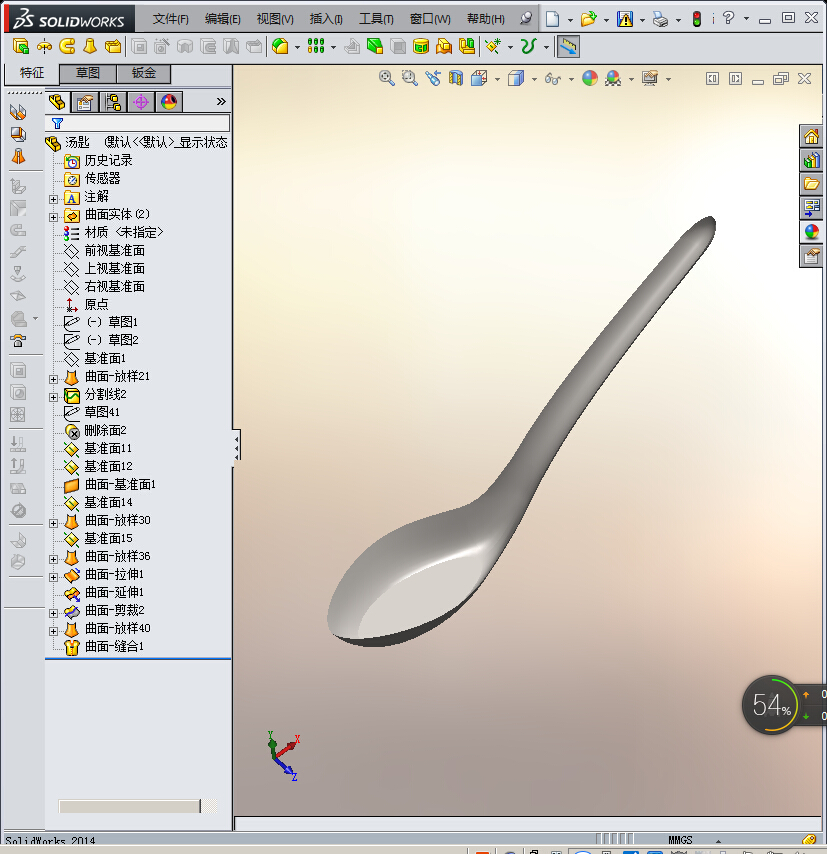This screenshot has height=854, width=827.
Task: Click View Settings monitor icon
Action: [650, 78]
